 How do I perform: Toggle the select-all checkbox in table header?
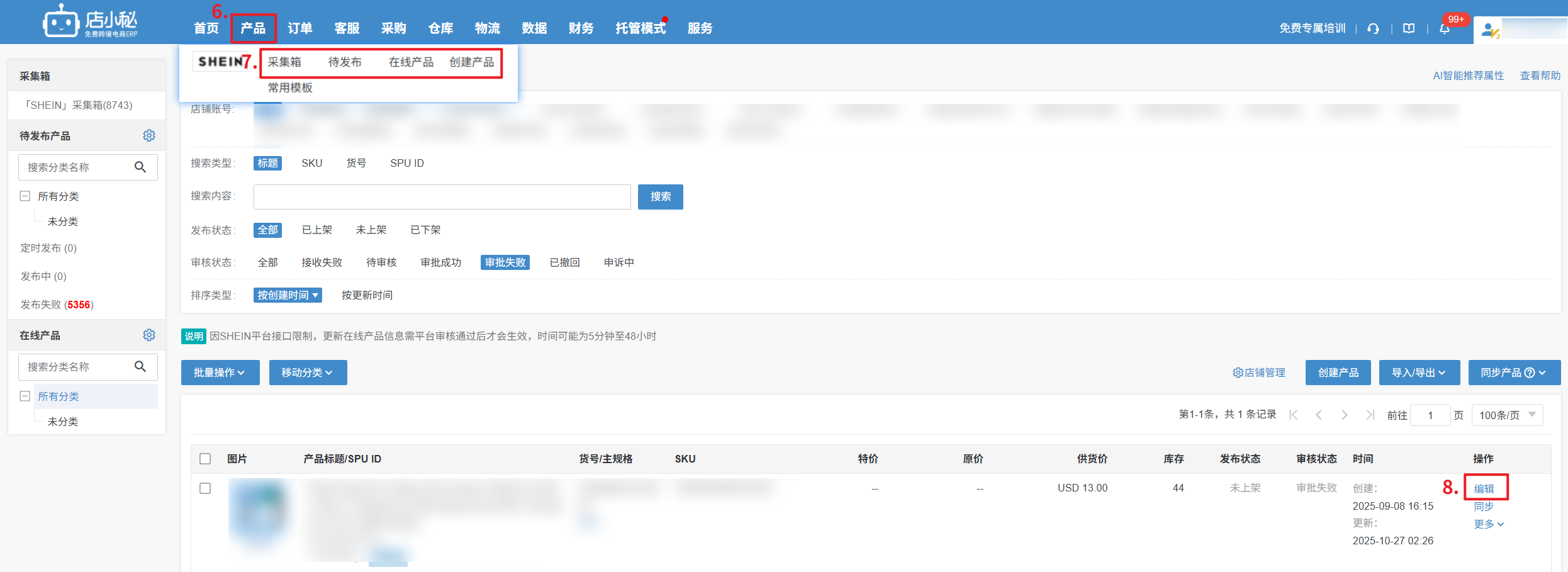205,459
